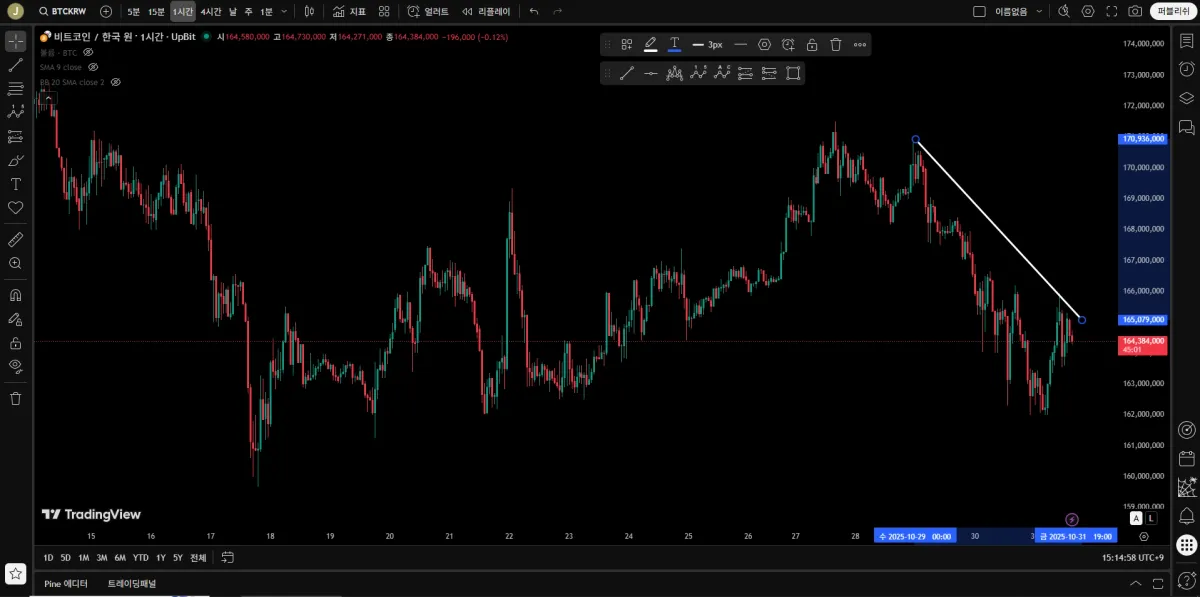Remove drawings with left sidebar trash icon
1200x597 pixels.
click(15, 398)
